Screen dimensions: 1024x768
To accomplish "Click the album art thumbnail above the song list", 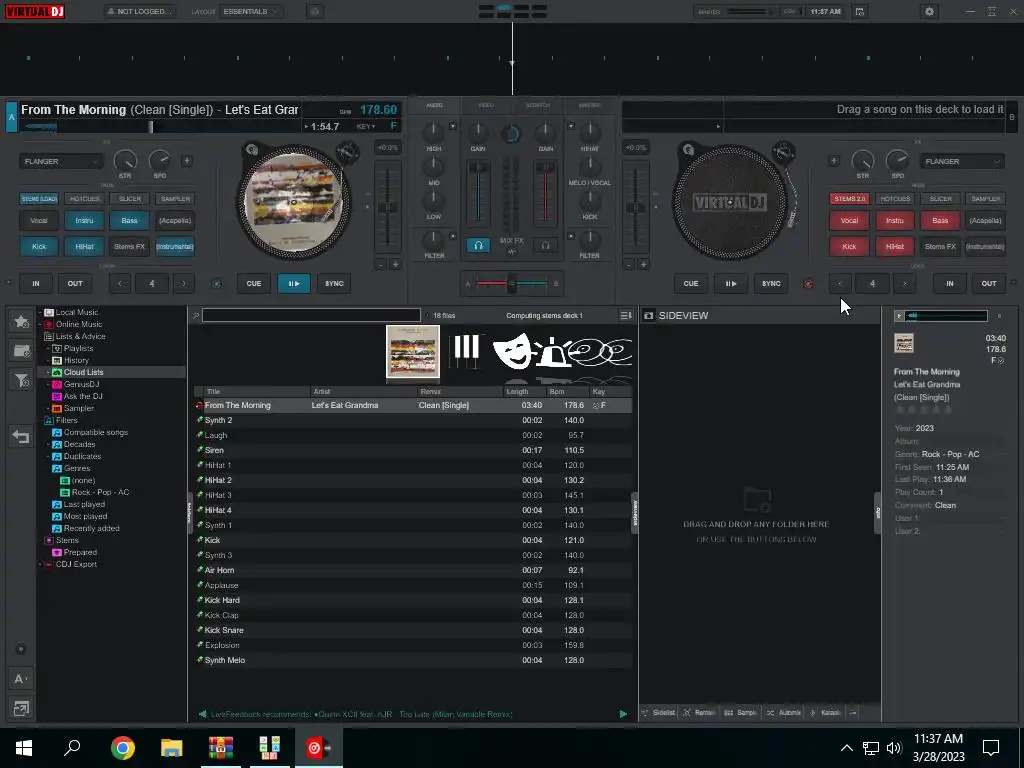I will point(413,351).
